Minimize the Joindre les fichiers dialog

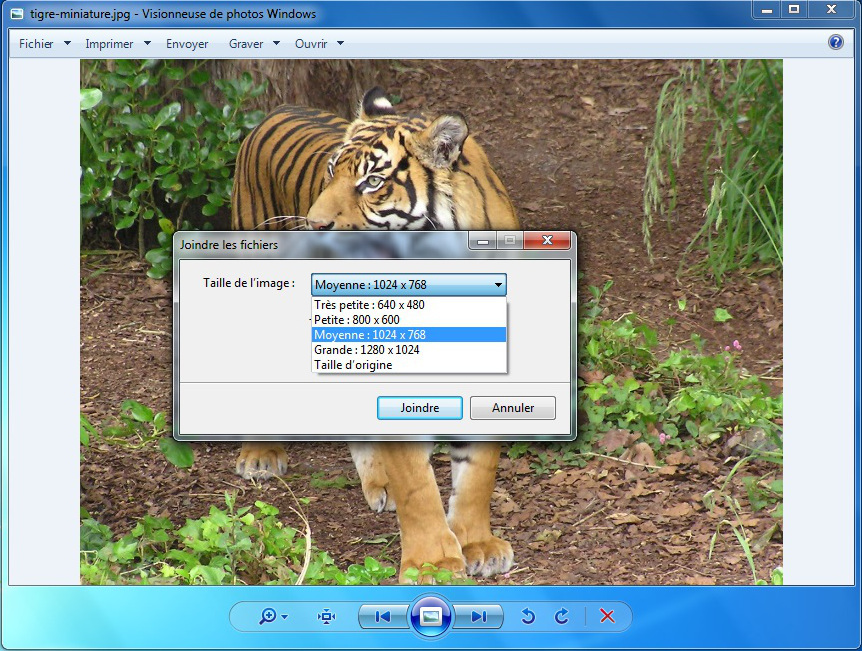pos(483,240)
